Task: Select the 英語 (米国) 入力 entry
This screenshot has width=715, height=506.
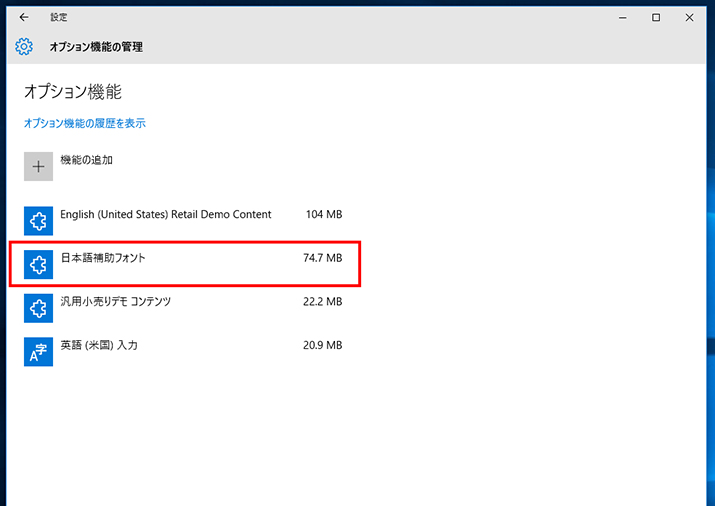Action: 183,352
